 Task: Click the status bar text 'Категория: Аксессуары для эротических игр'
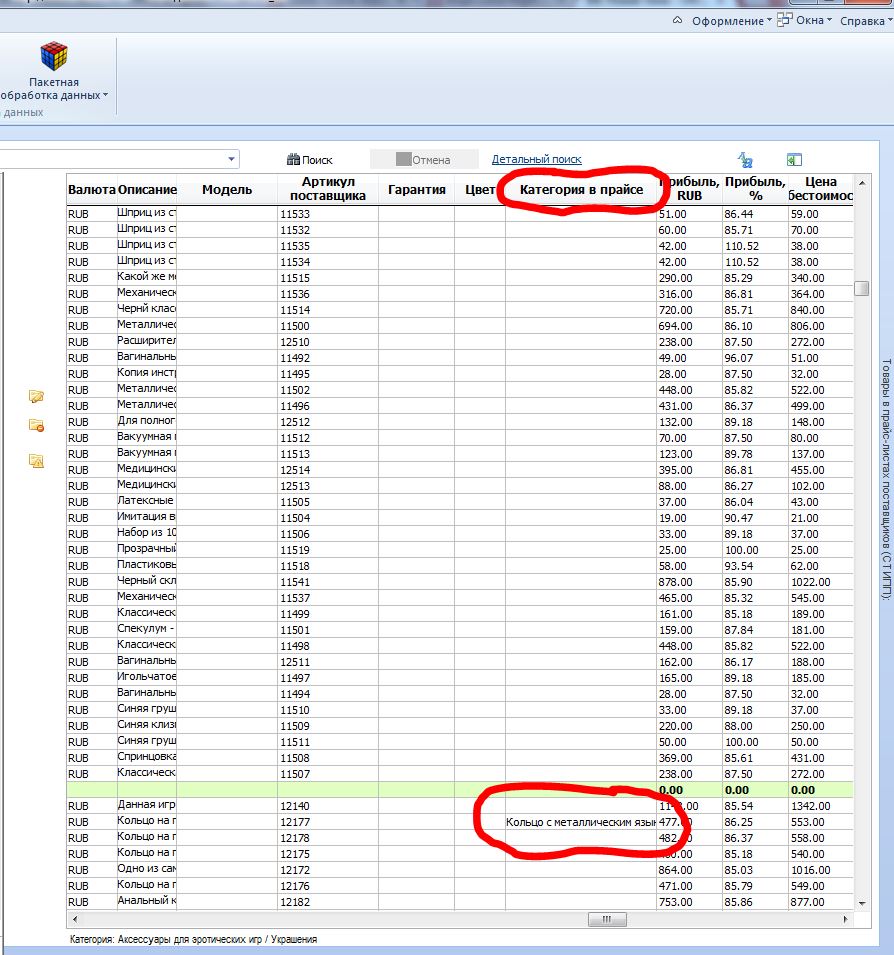tap(166, 939)
